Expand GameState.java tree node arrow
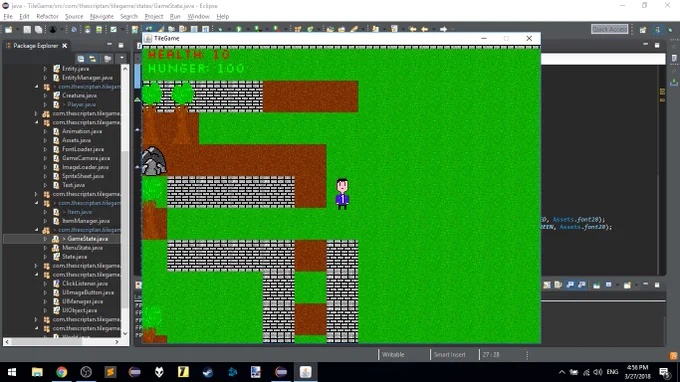The image size is (680, 382). (x=46, y=239)
